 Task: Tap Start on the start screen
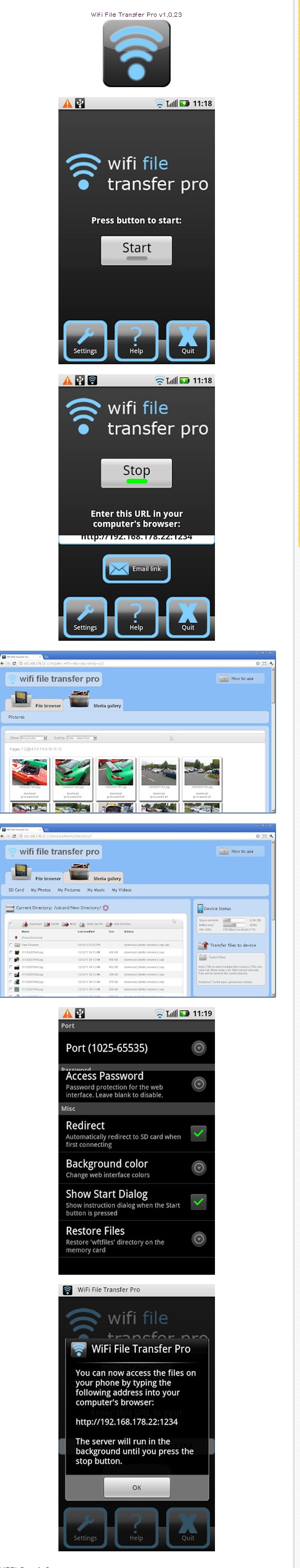pyautogui.click(x=136, y=251)
